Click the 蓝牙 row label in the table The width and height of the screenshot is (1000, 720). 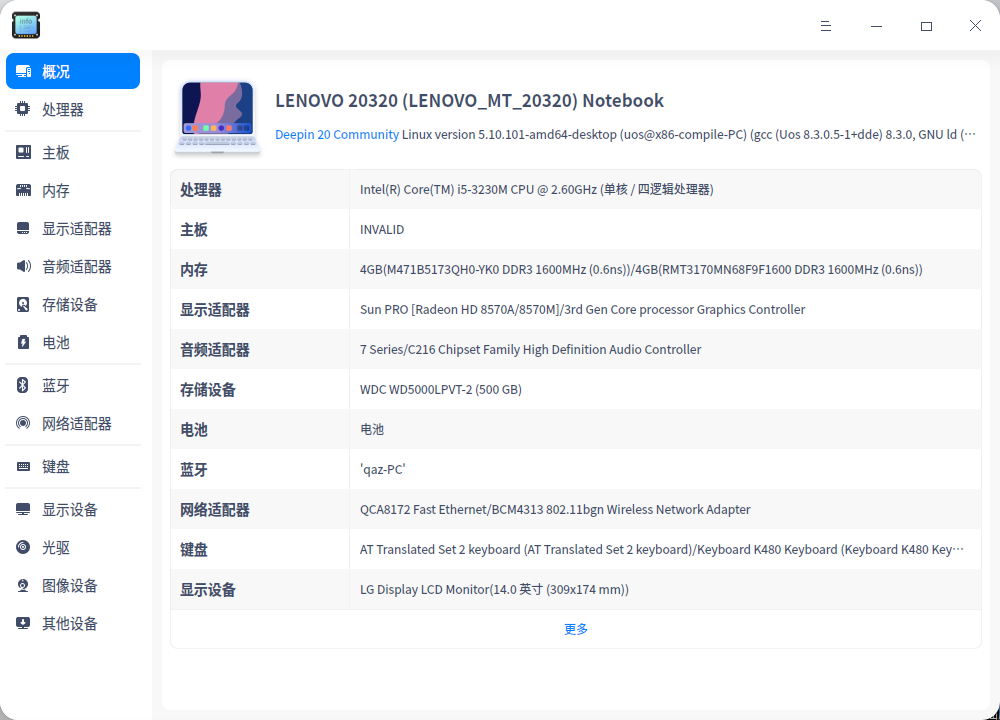[x=194, y=470]
